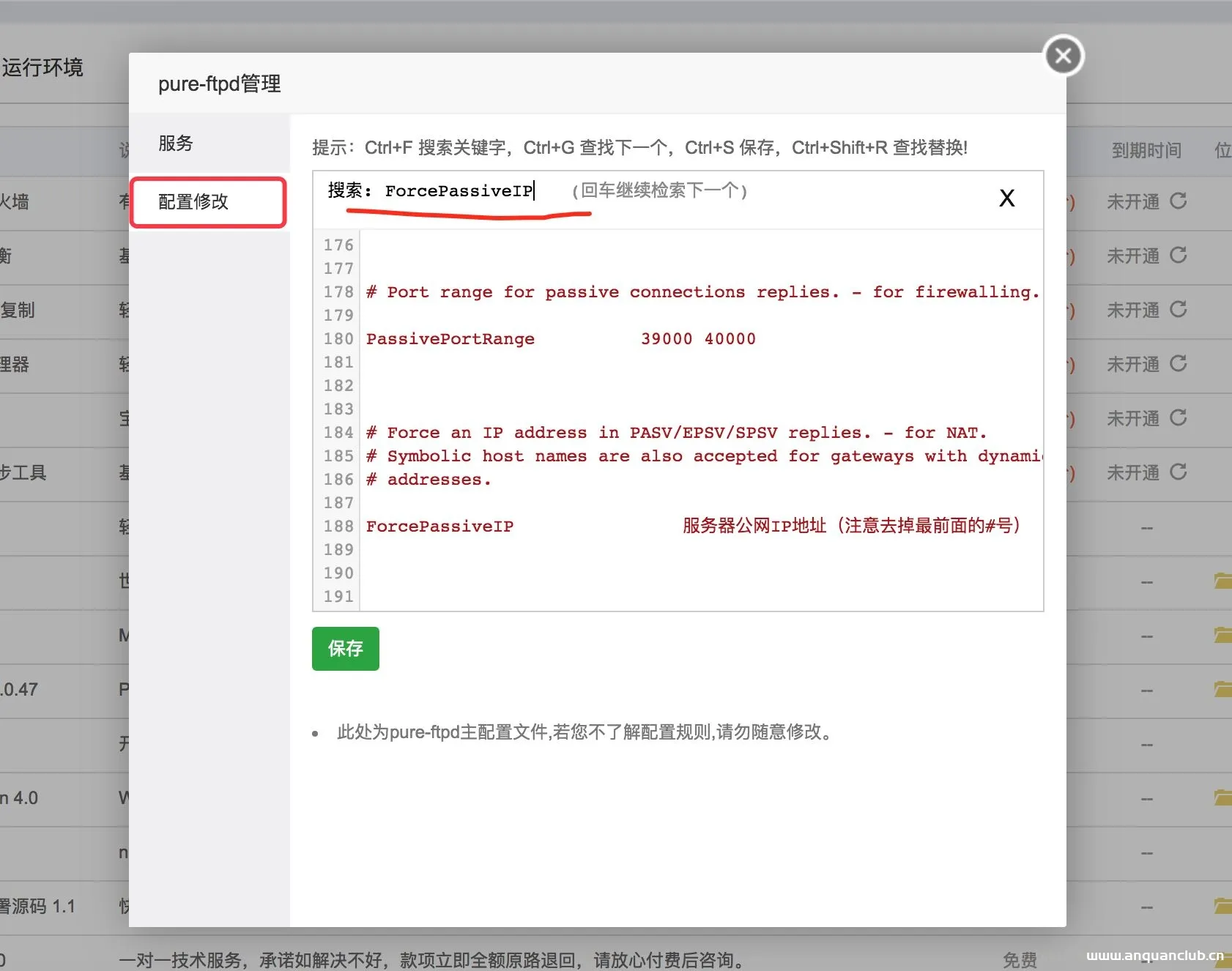Screen dimensions: 1232x971
Task: Click the green 保存 button
Action: pos(345,649)
